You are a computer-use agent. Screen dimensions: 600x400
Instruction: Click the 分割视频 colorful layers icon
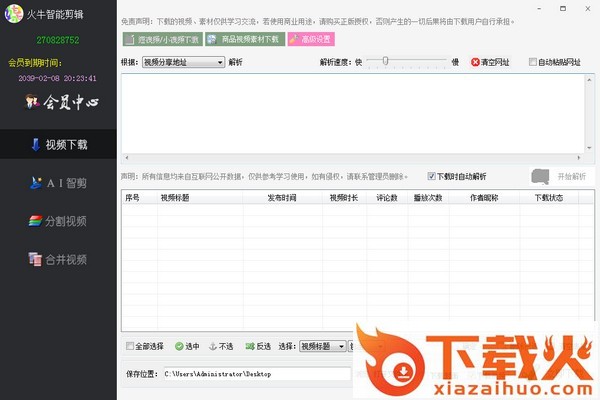pyautogui.click(x=36, y=221)
